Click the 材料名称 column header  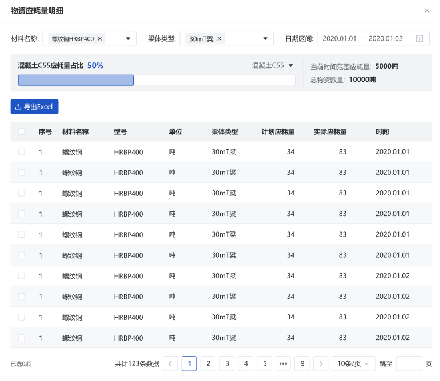75,132
